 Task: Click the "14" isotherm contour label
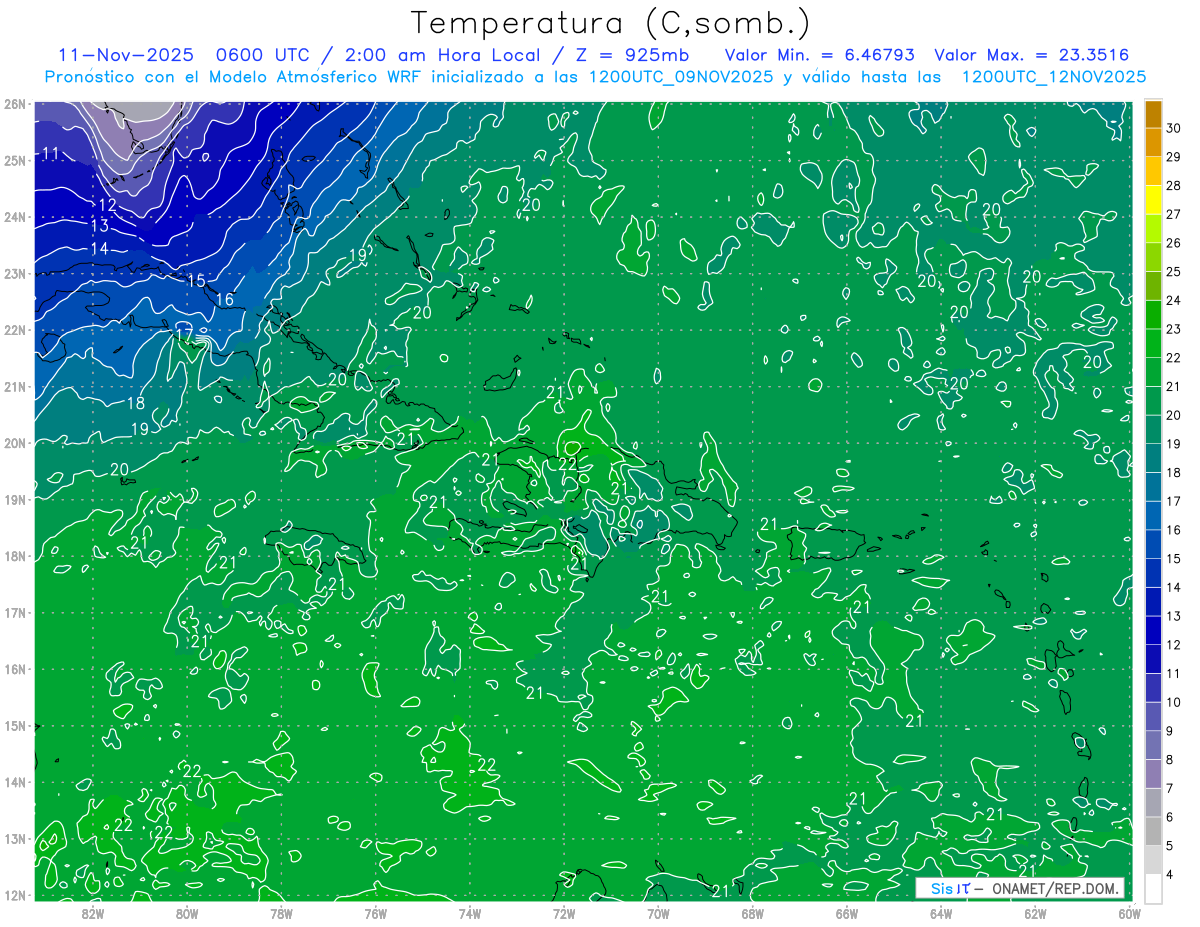pyautogui.click(x=99, y=248)
